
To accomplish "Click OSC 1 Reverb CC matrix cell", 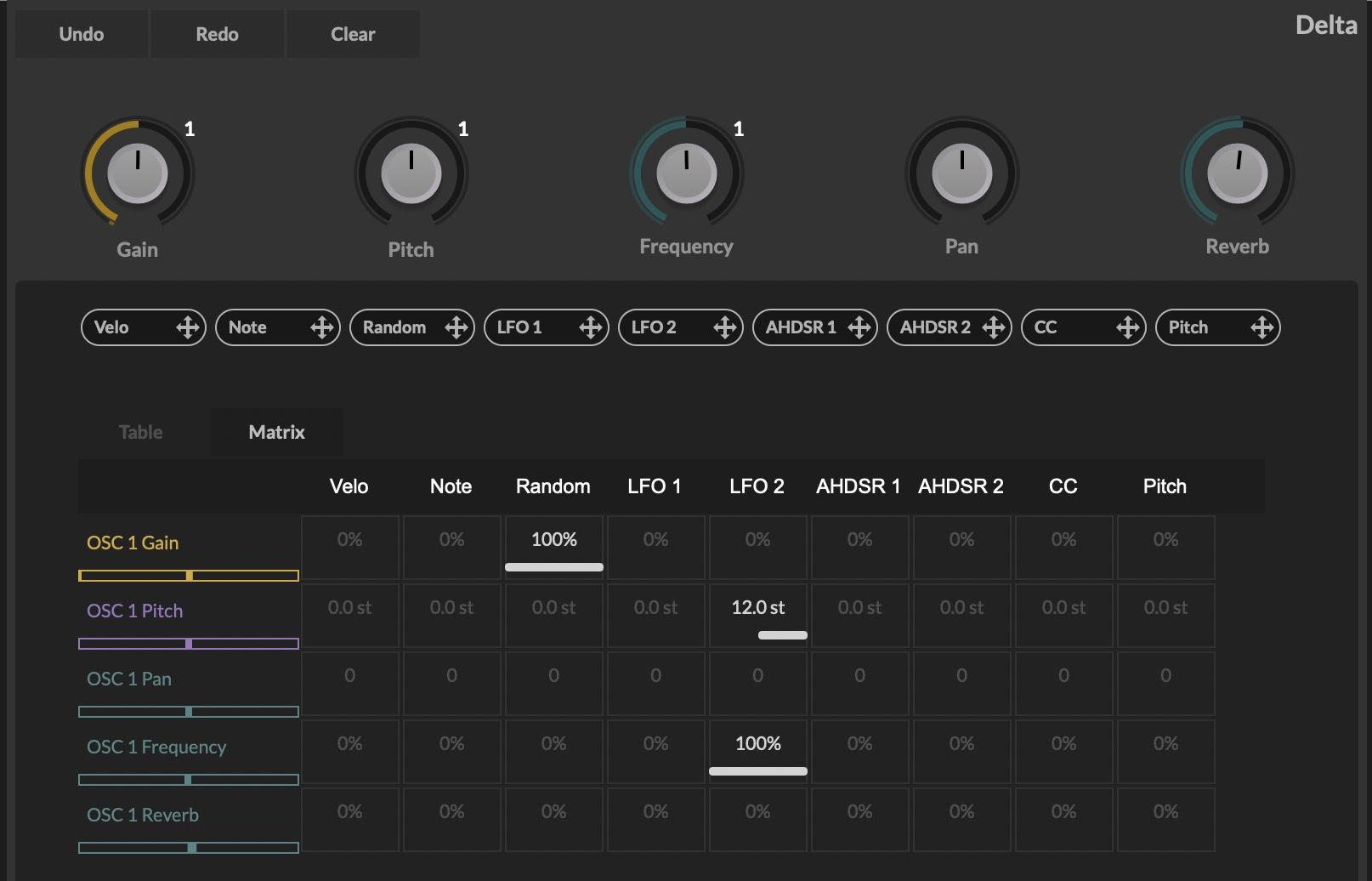I will click(1064, 820).
